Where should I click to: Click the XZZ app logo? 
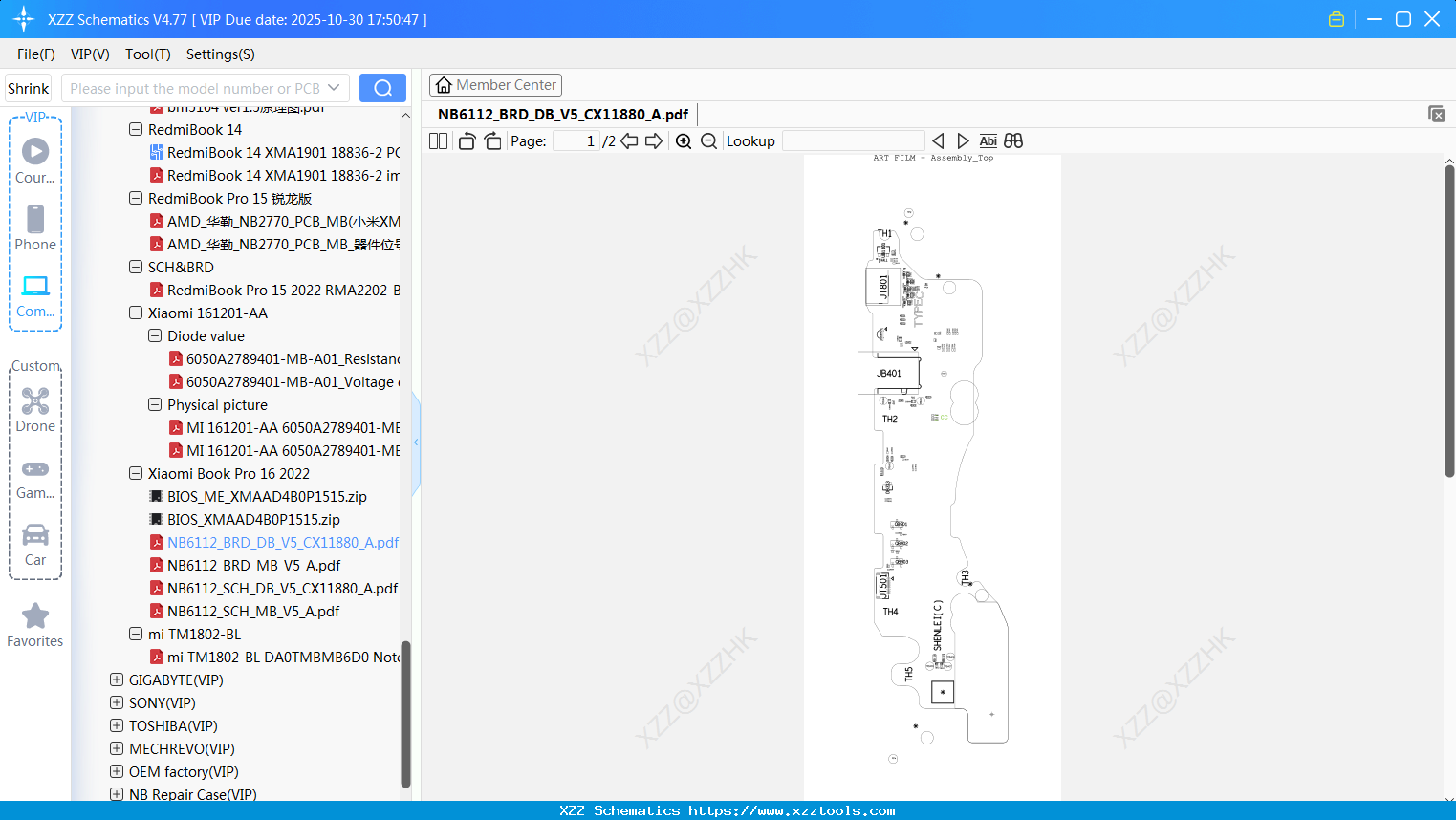24,19
